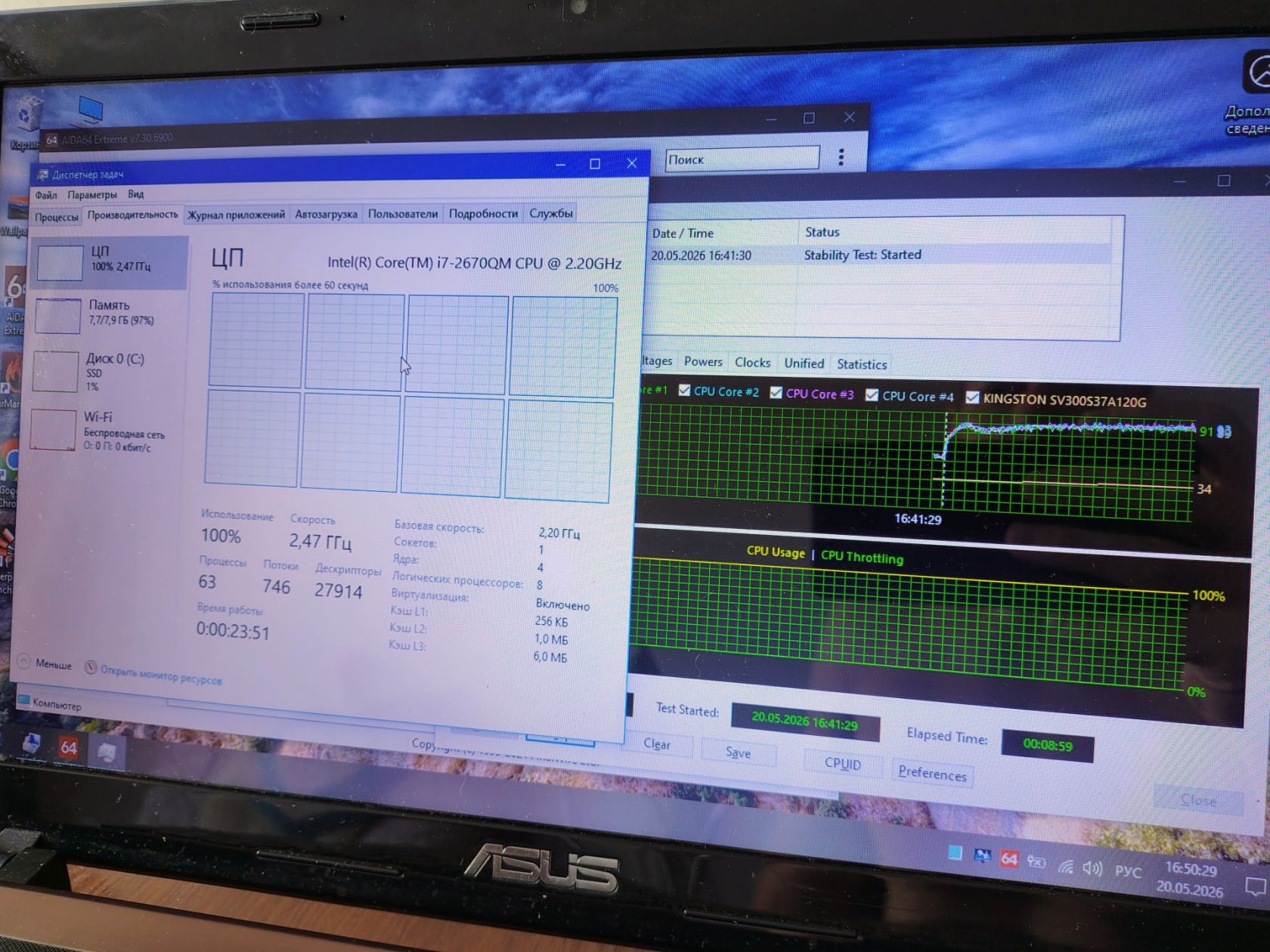Collapse Task Manager with Меньше button
1270x952 pixels.
click(x=45, y=663)
